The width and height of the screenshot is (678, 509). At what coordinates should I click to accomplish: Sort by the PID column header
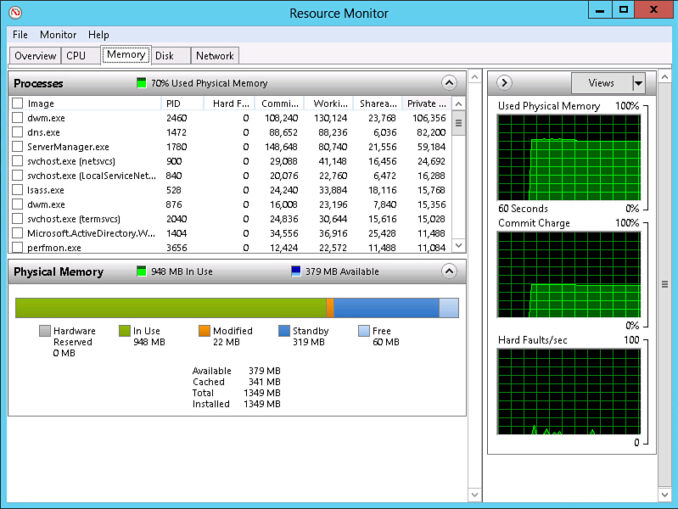182,103
